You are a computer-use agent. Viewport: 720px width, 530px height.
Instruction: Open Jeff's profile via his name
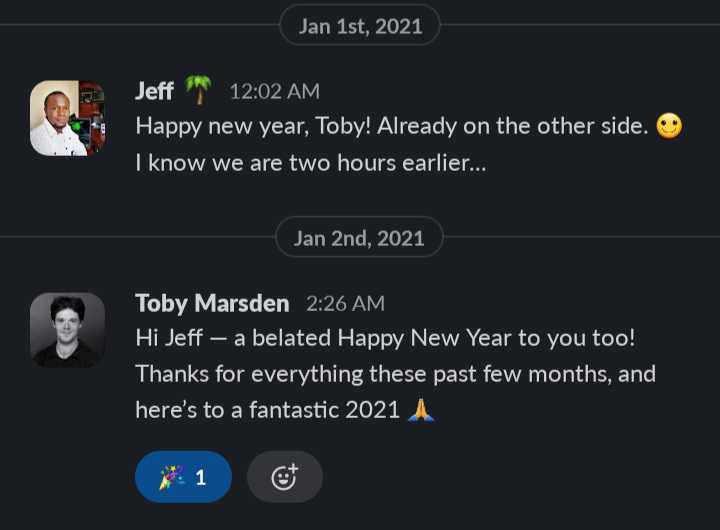pyautogui.click(x=154, y=91)
